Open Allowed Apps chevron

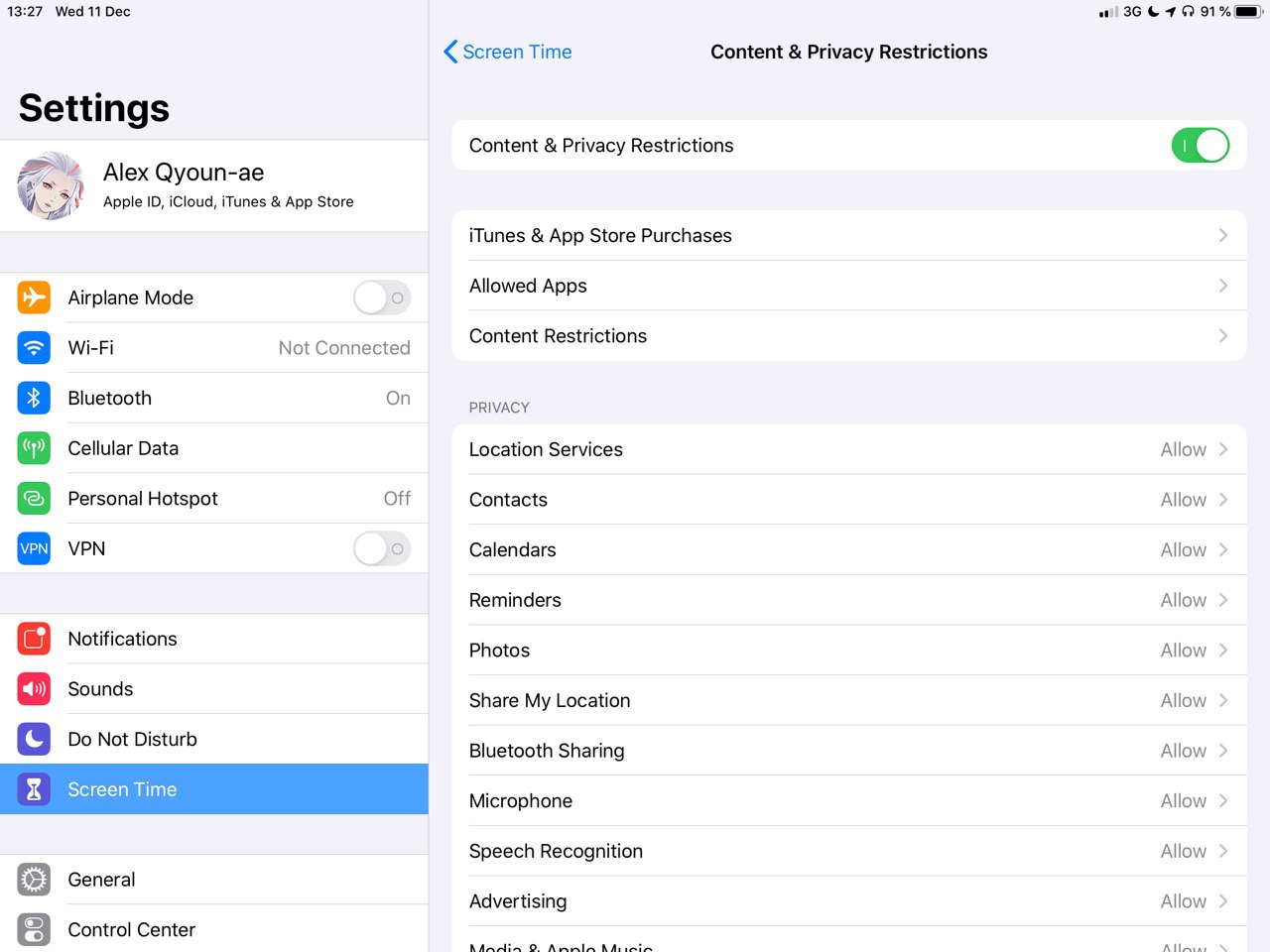click(x=1223, y=286)
